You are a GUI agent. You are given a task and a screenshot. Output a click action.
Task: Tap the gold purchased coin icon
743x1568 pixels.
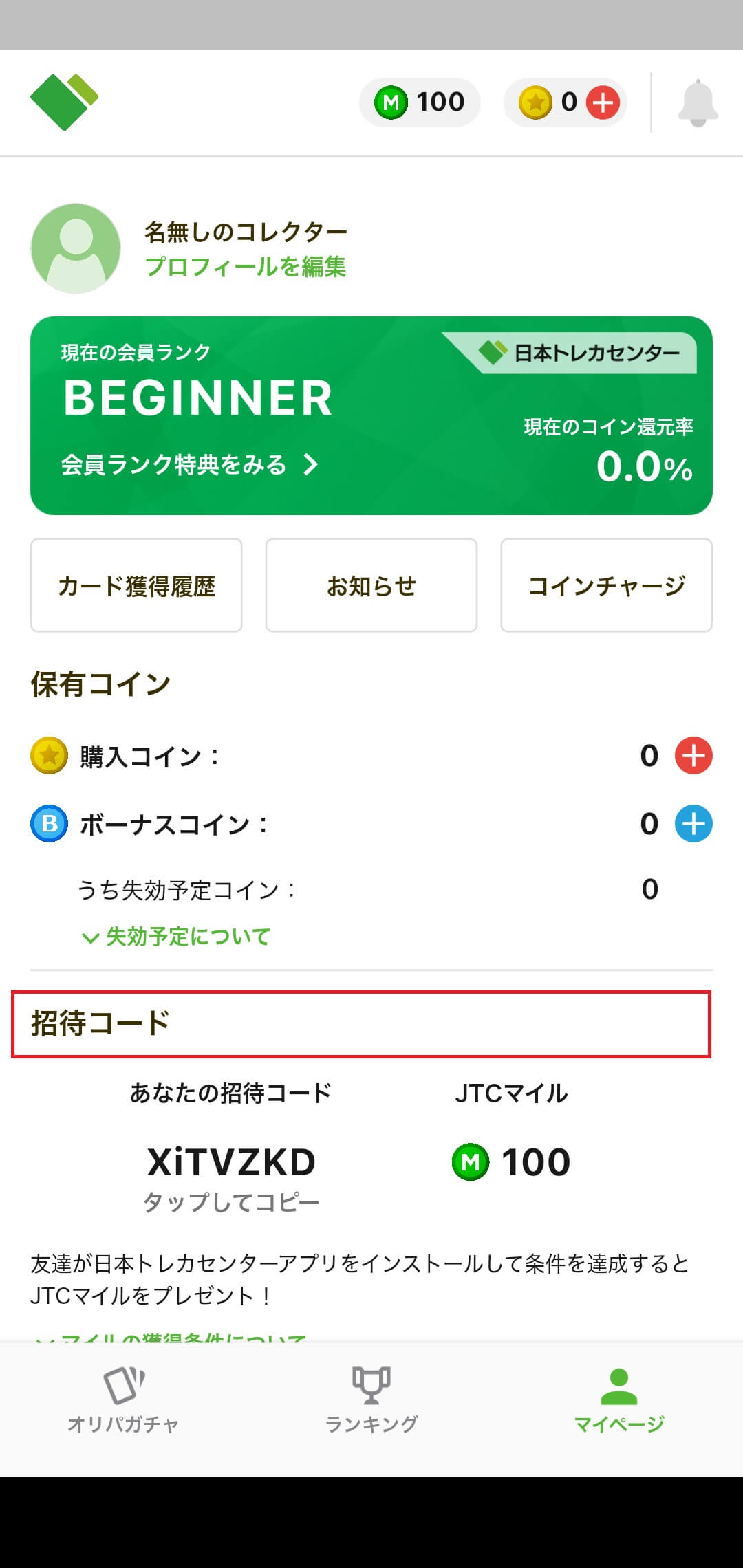[x=50, y=756]
